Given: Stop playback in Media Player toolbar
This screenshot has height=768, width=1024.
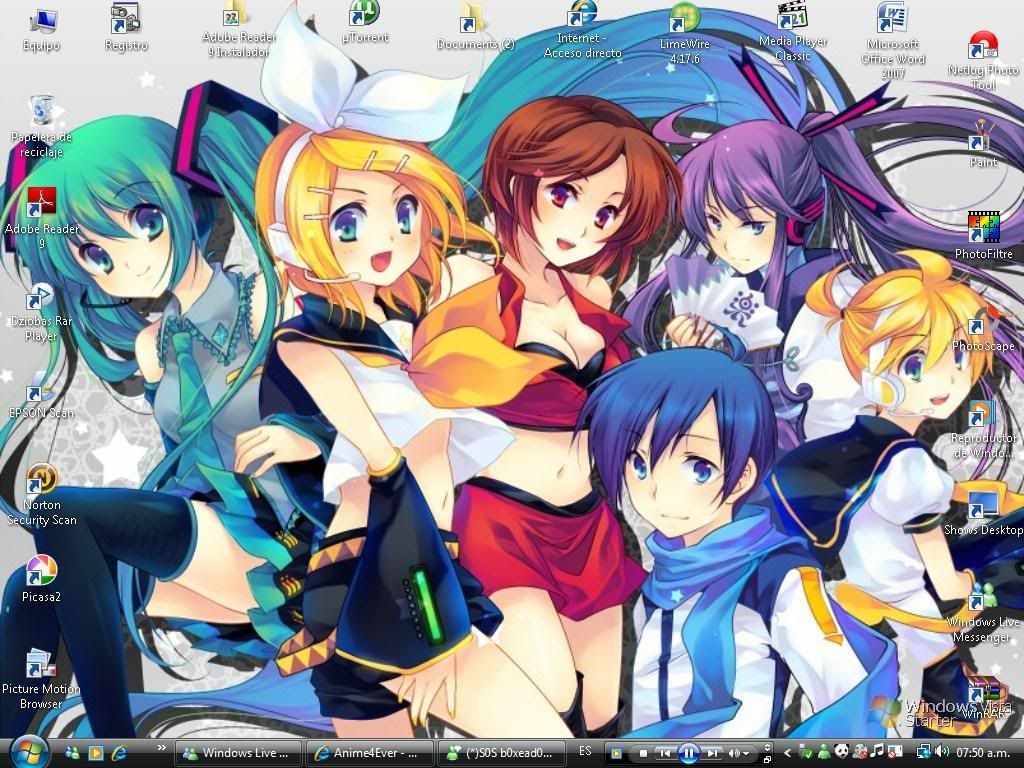Looking at the screenshot, I should click(x=643, y=753).
